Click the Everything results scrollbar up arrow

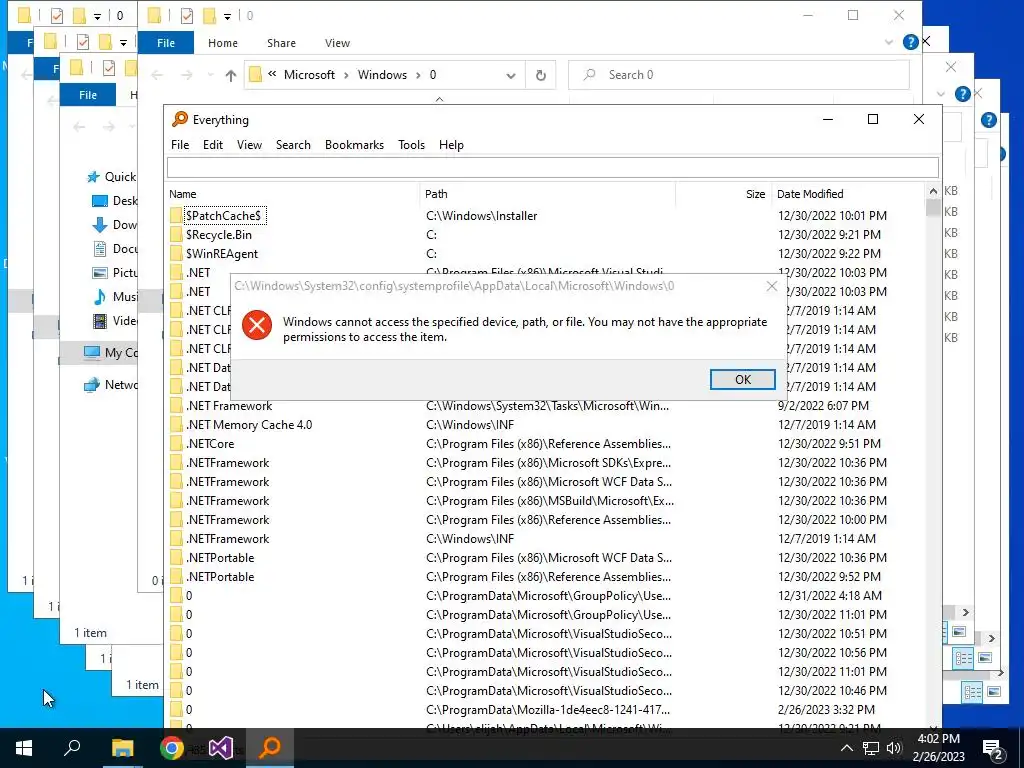coord(933,192)
